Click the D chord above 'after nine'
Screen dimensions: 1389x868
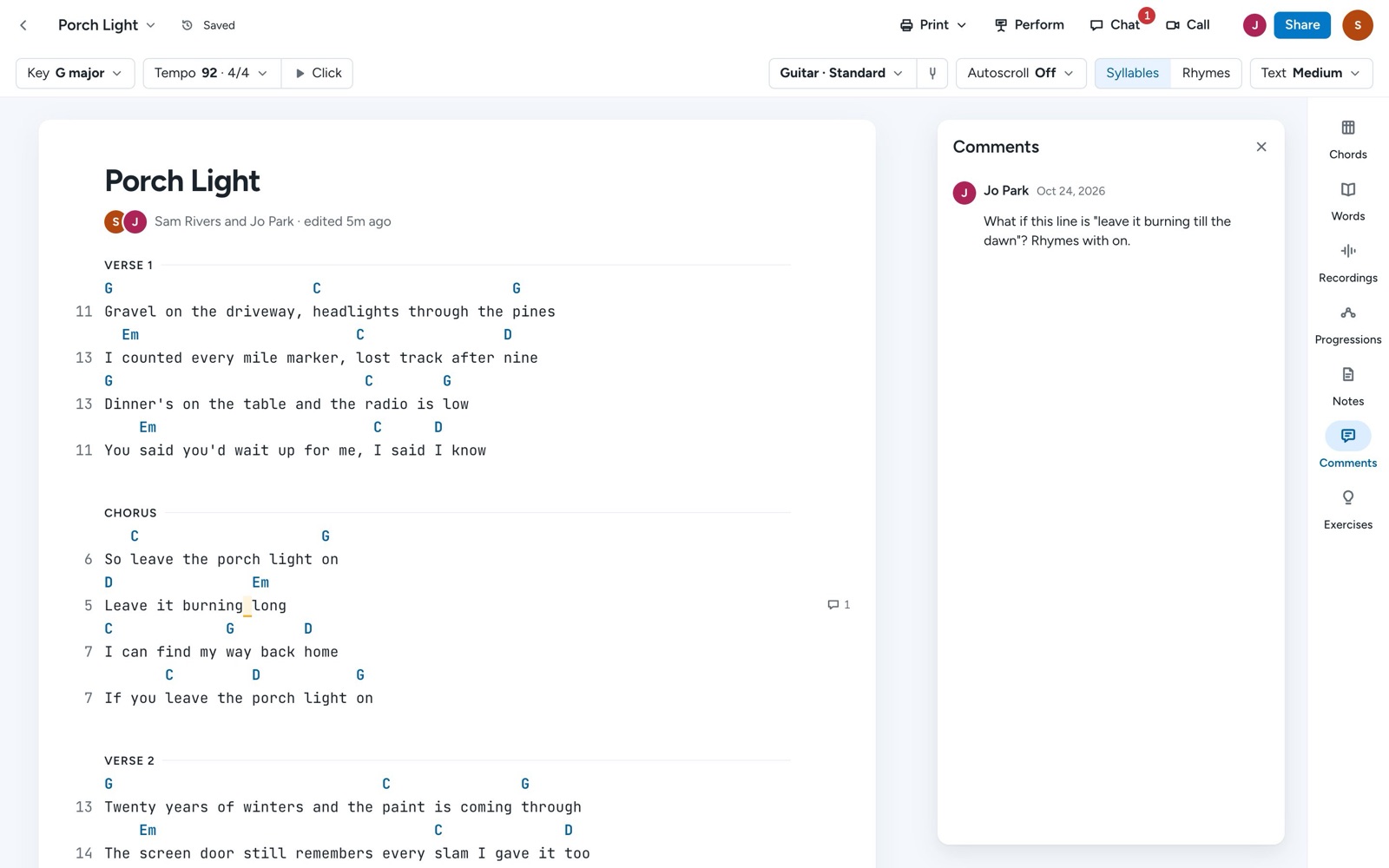point(508,334)
